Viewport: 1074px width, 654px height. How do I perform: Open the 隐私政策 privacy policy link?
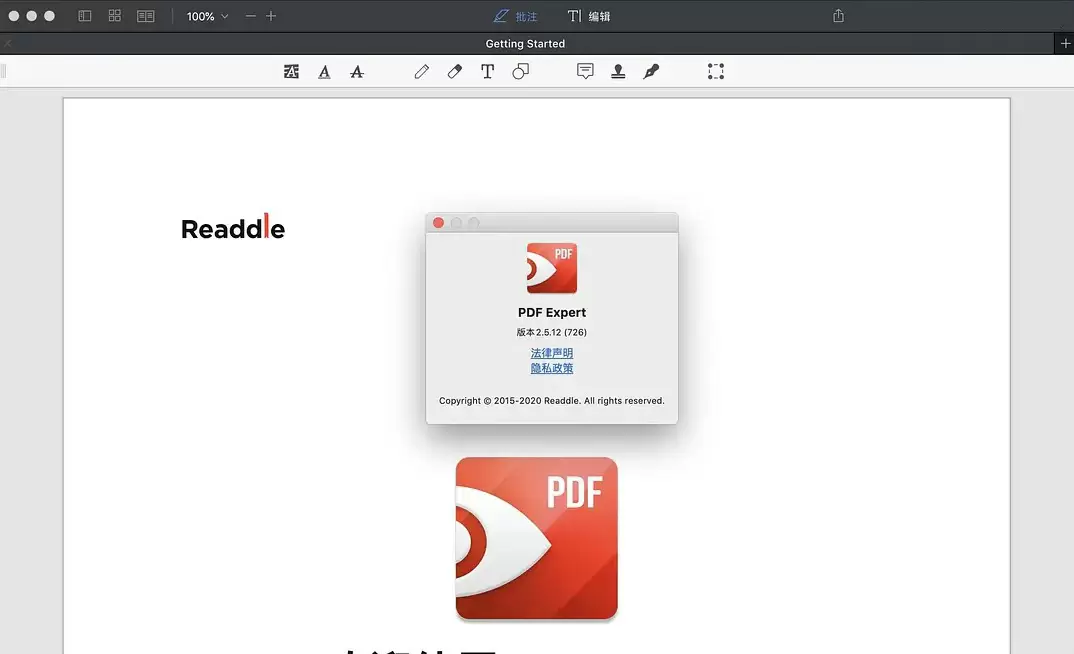pos(552,368)
